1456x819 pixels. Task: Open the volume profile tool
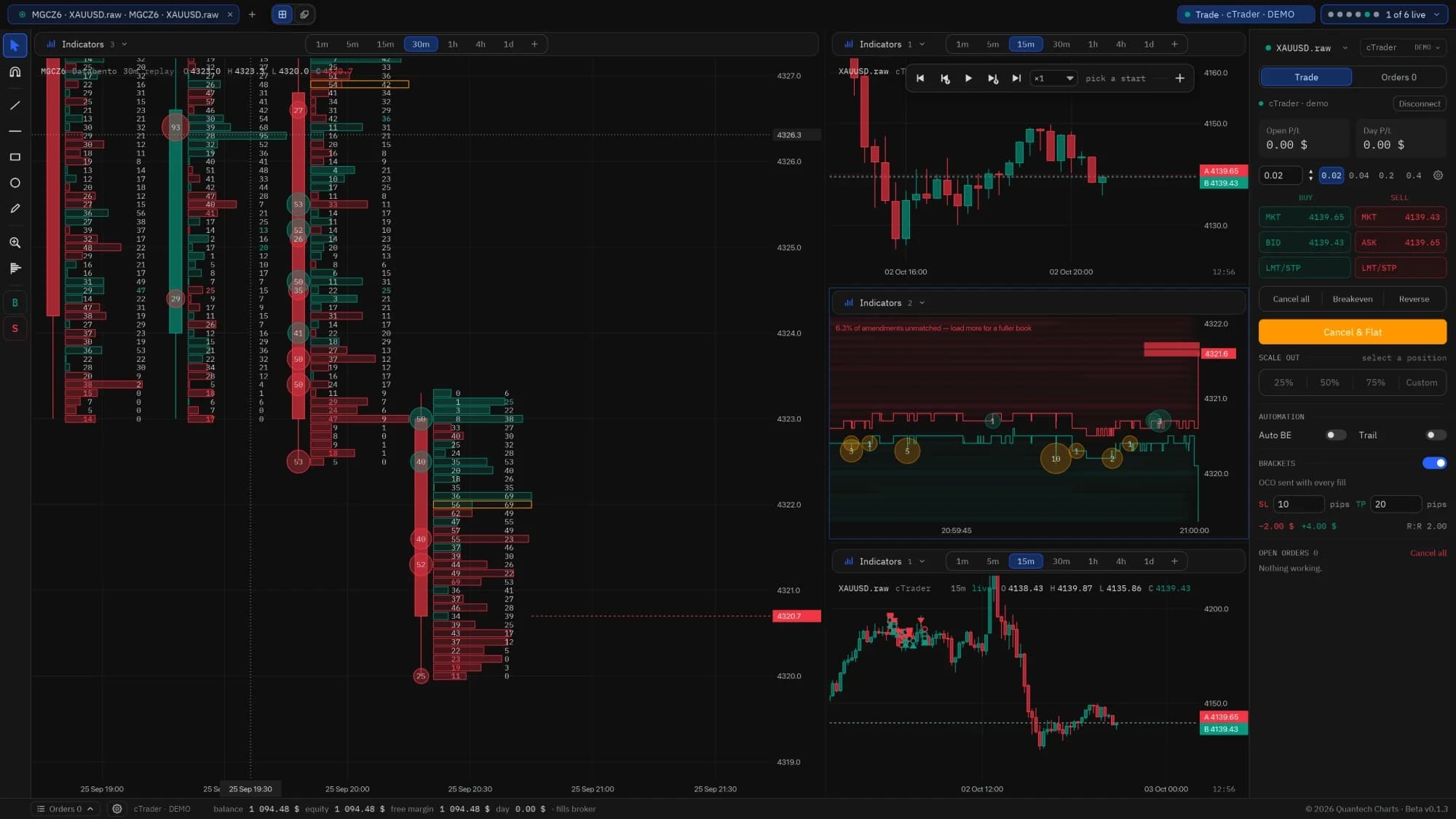pos(15,269)
